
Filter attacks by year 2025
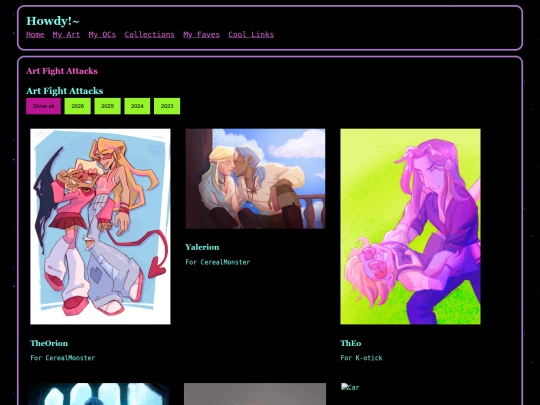(107, 106)
